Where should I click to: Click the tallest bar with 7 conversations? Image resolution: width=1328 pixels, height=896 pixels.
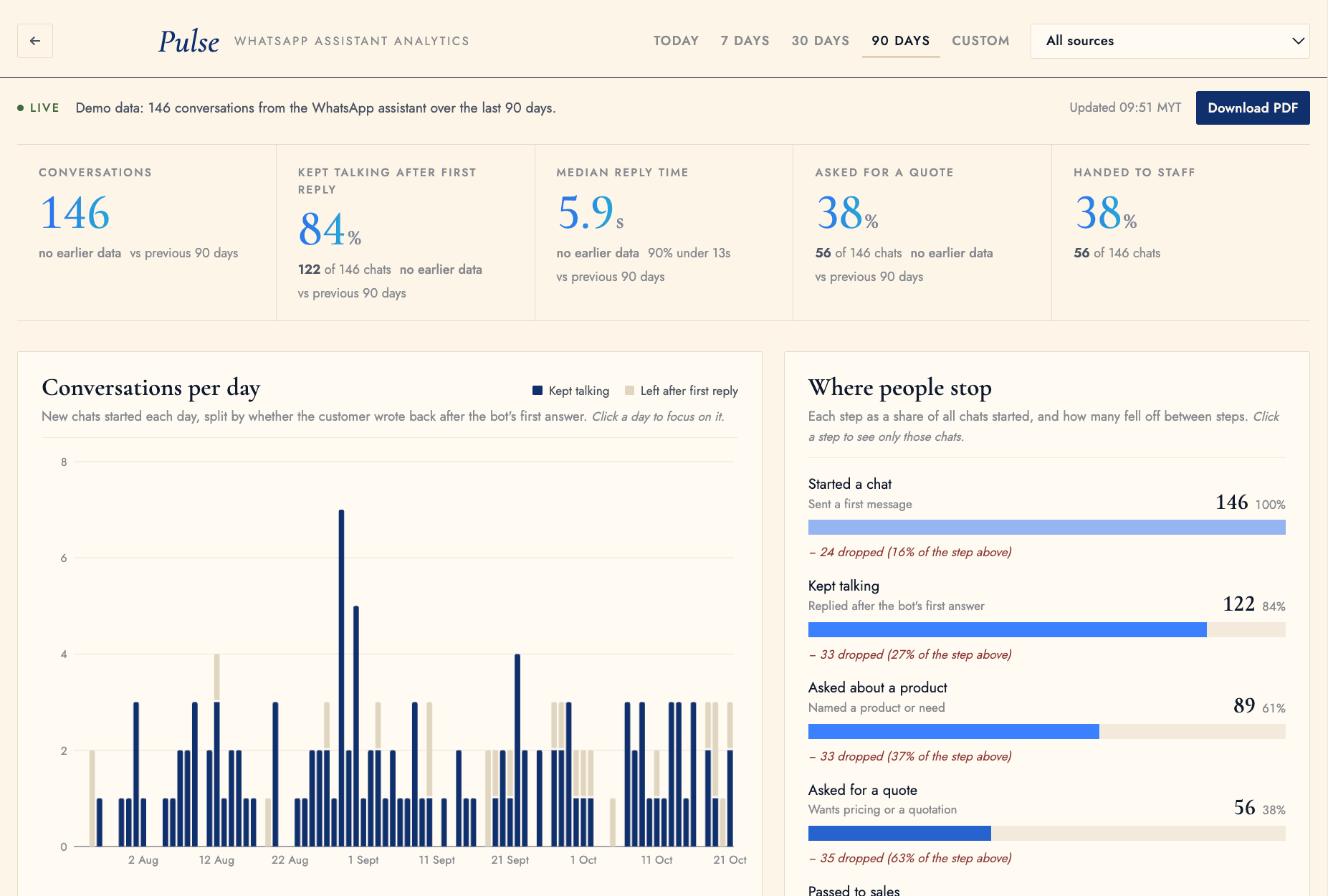point(341,678)
